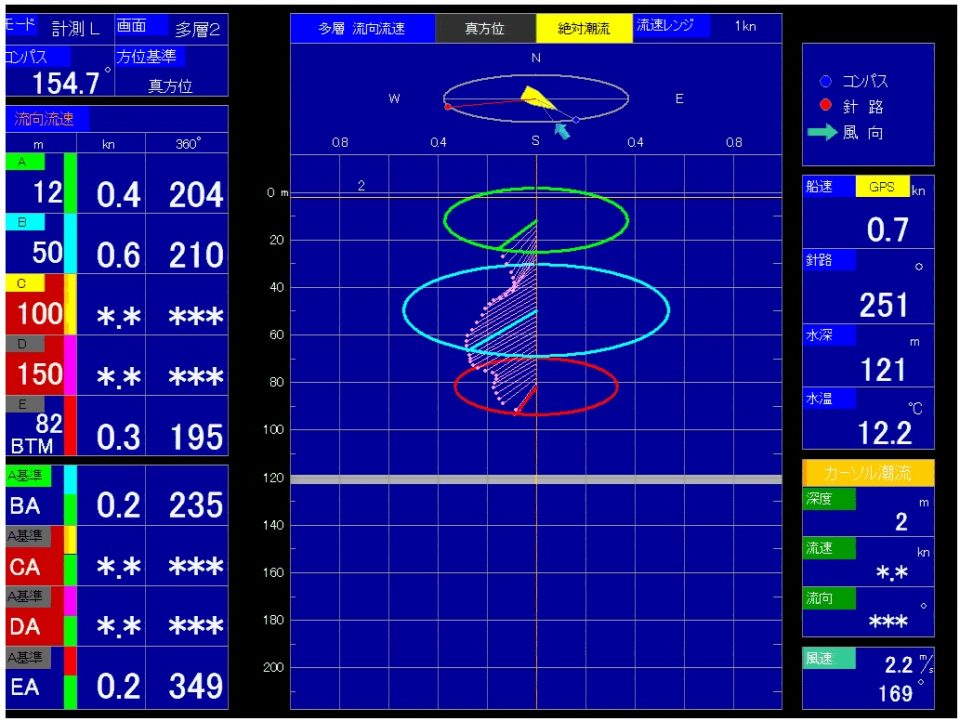The height and width of the screenshot is (721, 960).
Task: Click layer B depth 50
Action: [x=48, y=252]
